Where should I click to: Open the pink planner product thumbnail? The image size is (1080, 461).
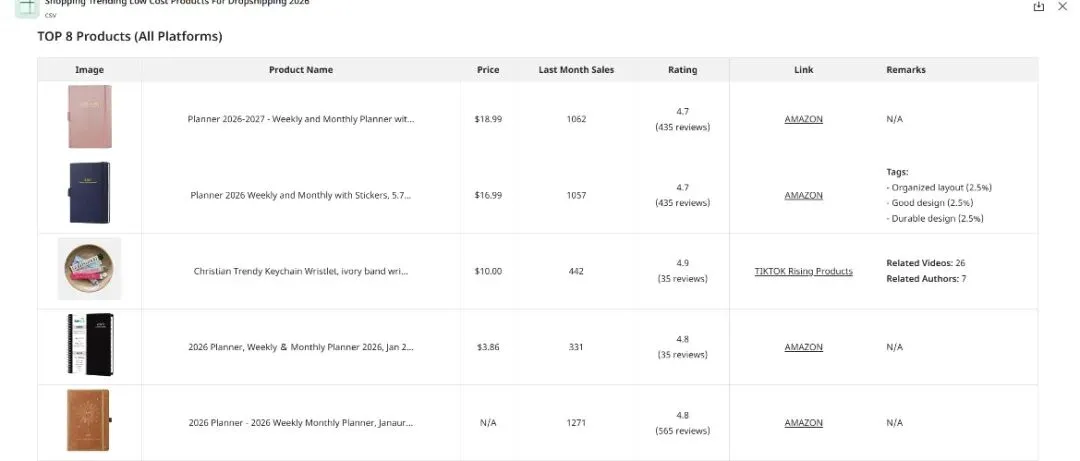[89, 118]
